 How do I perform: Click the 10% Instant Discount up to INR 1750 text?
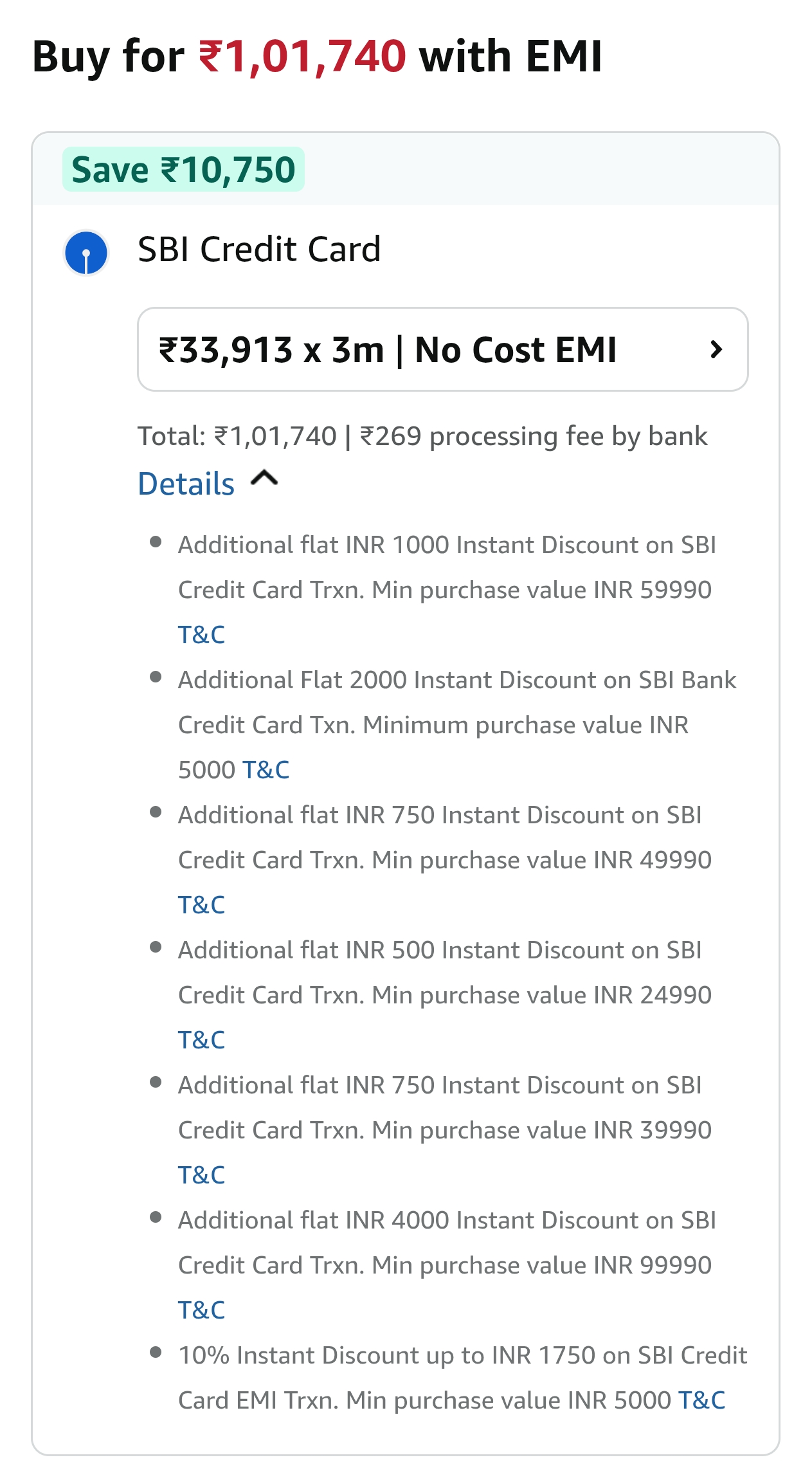462,1355
